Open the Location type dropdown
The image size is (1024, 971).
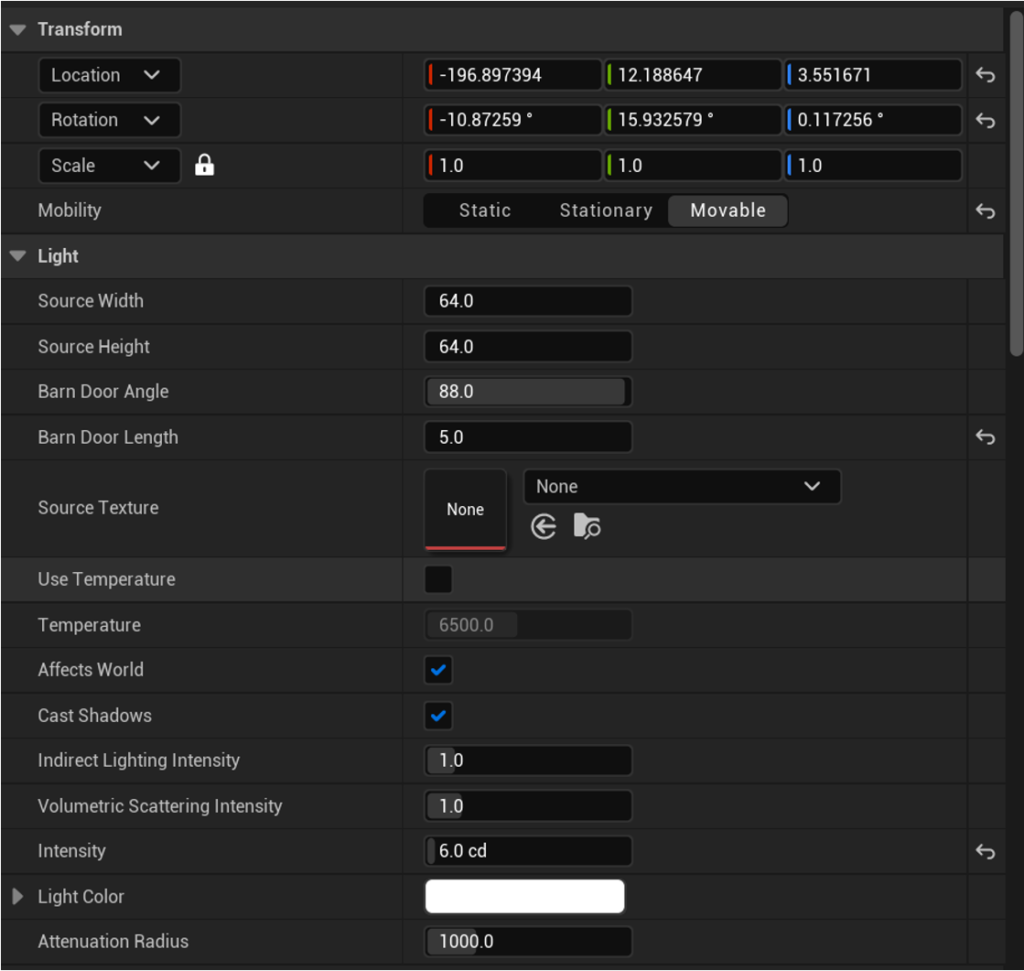pyautogui.click(x=110, y=75)
